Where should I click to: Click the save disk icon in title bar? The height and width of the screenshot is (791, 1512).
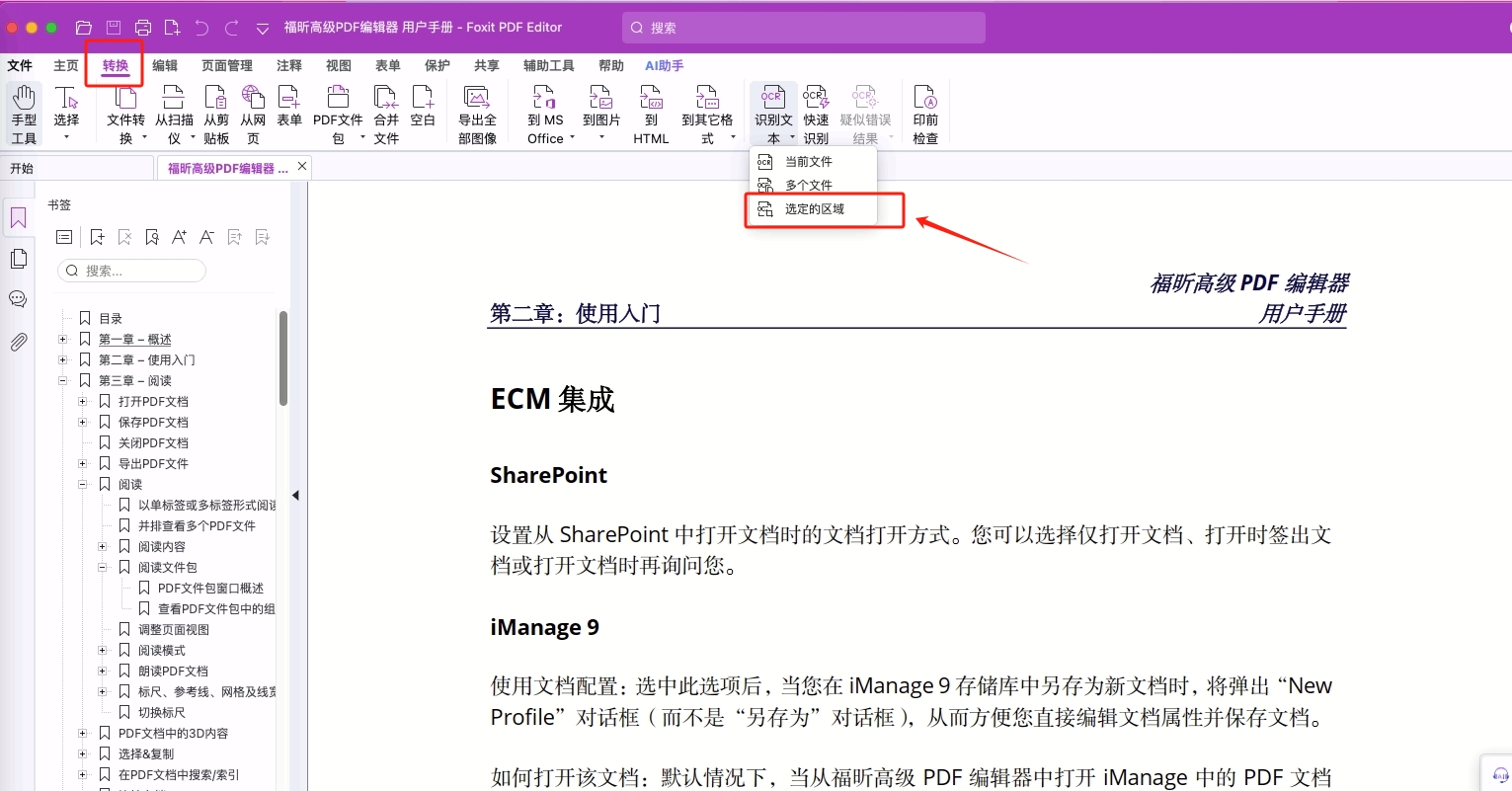[114, 28]
